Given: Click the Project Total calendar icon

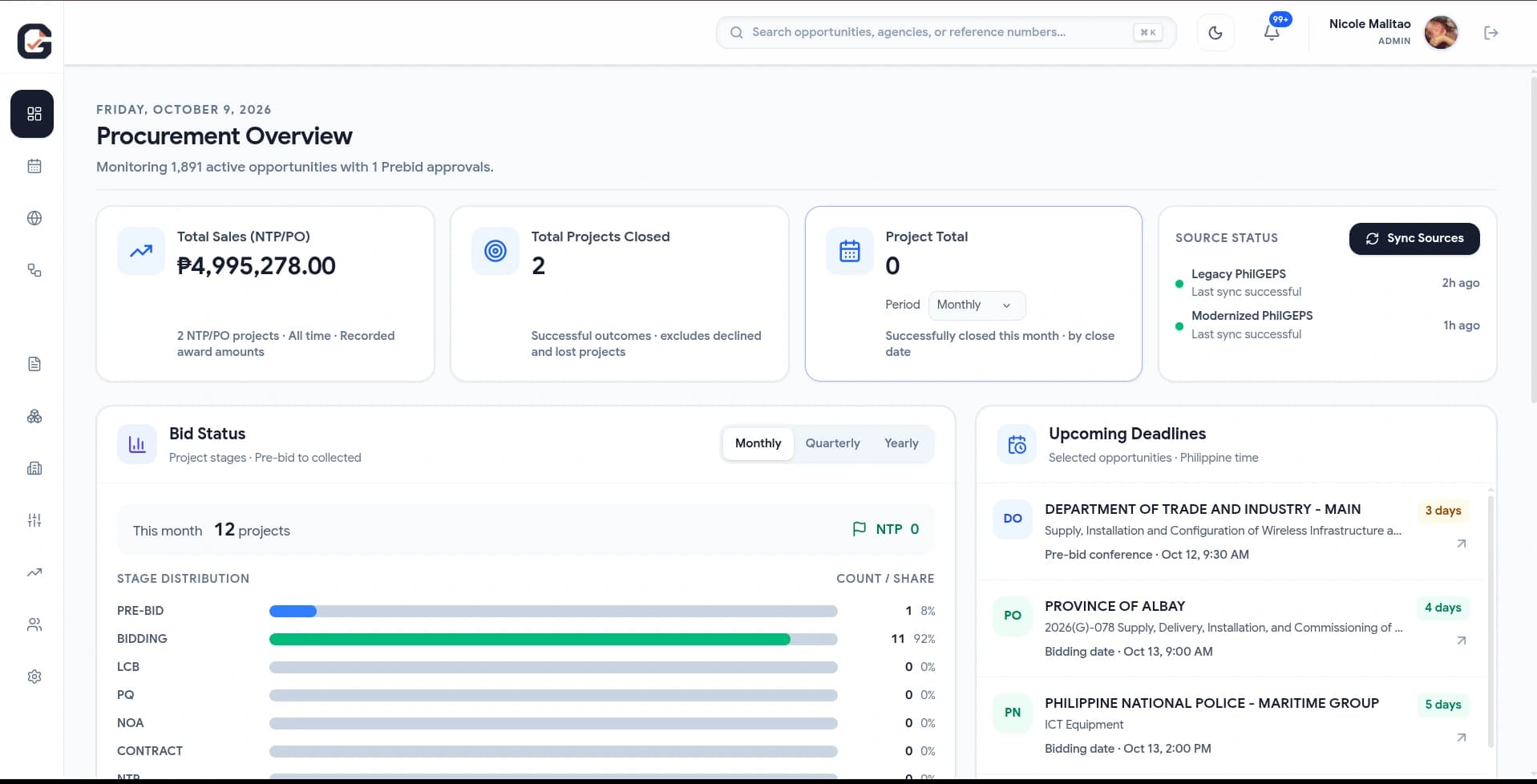Looking at the screenshot, I should tap(850, 251).
